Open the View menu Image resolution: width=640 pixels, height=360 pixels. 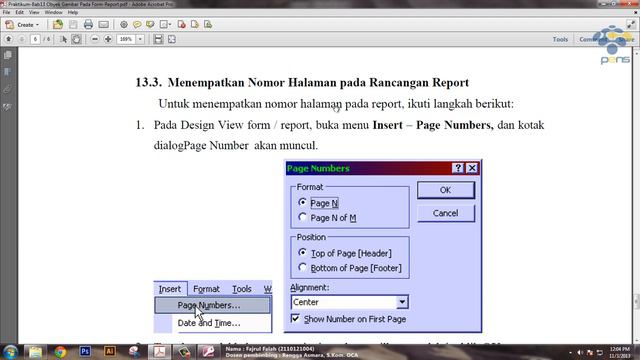pyautogui.click(x=34, y=12)
